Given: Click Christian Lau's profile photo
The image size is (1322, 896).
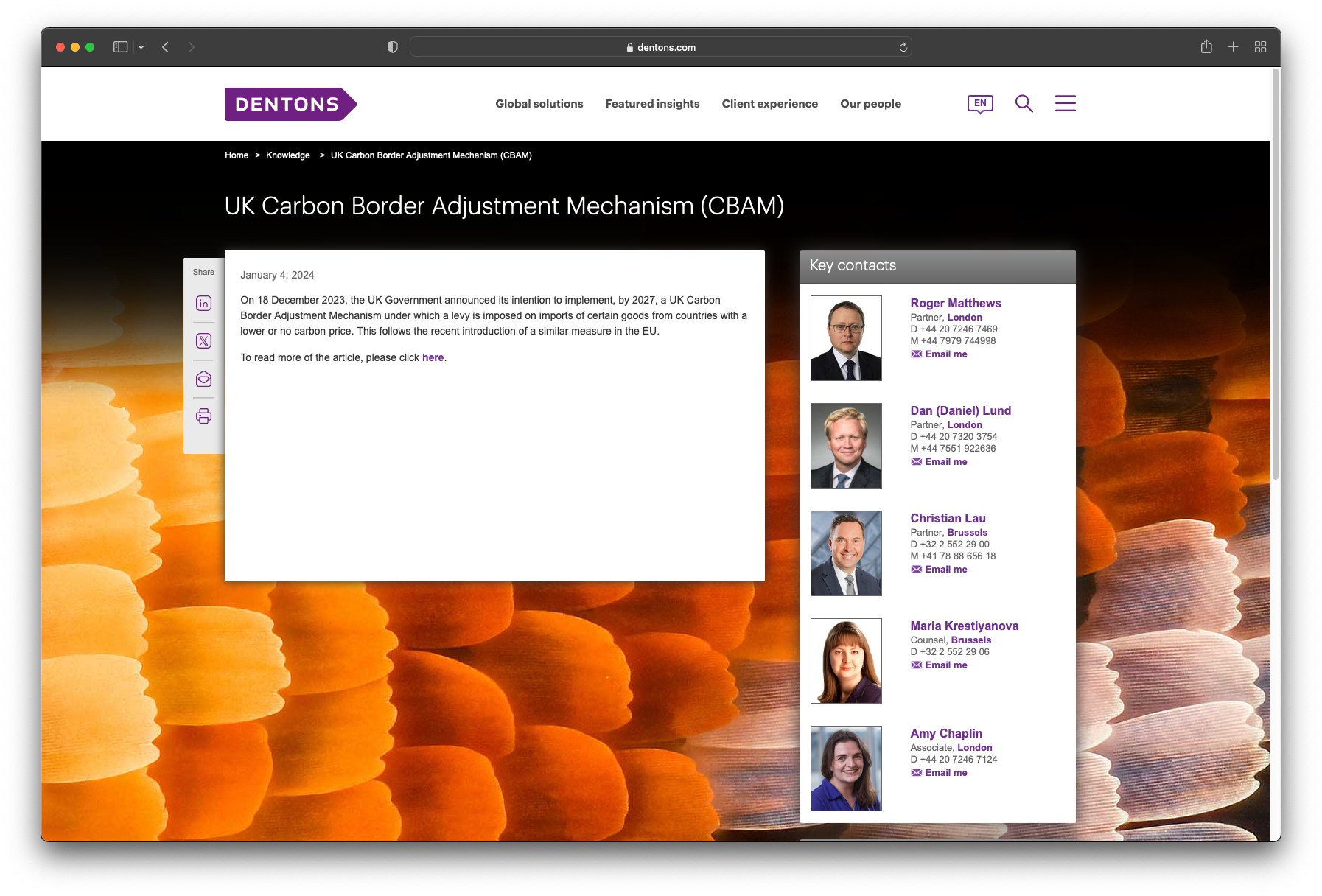Looking at the screenshot, I should 846,553.
